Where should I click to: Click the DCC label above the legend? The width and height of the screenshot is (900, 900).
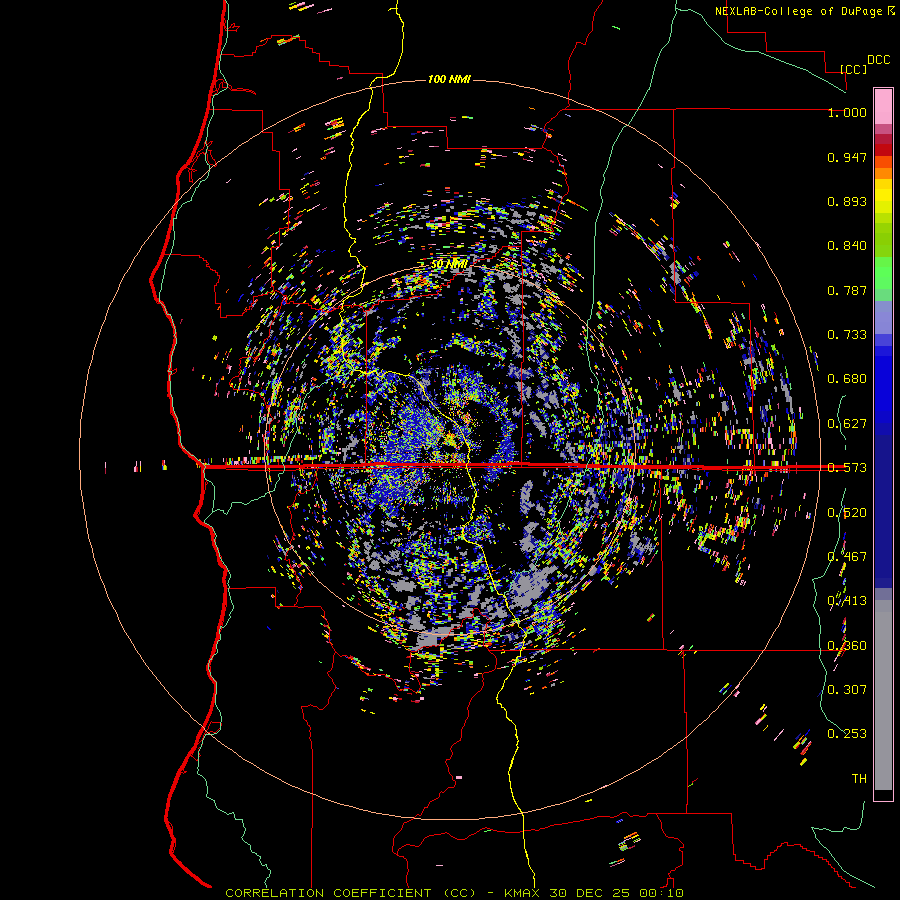[x=878, y=60]
